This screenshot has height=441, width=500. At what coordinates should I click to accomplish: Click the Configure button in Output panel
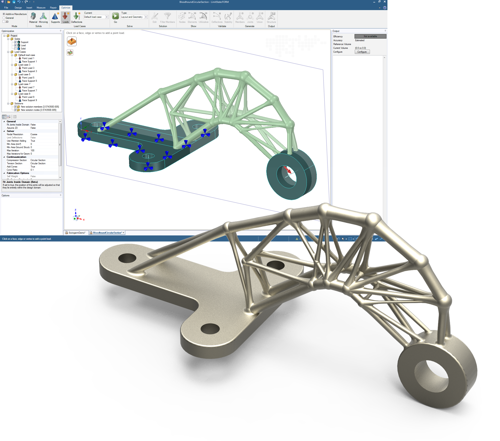362,52
